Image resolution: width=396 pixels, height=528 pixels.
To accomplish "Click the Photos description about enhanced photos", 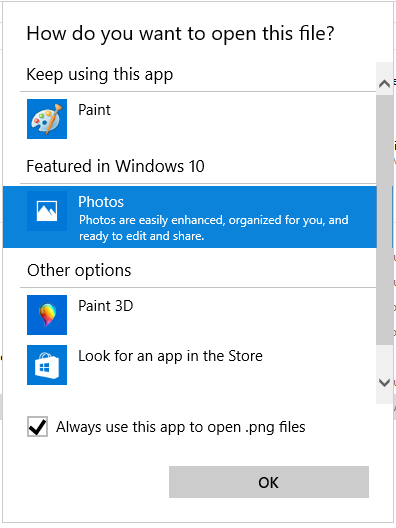I will tap(213, 228).
